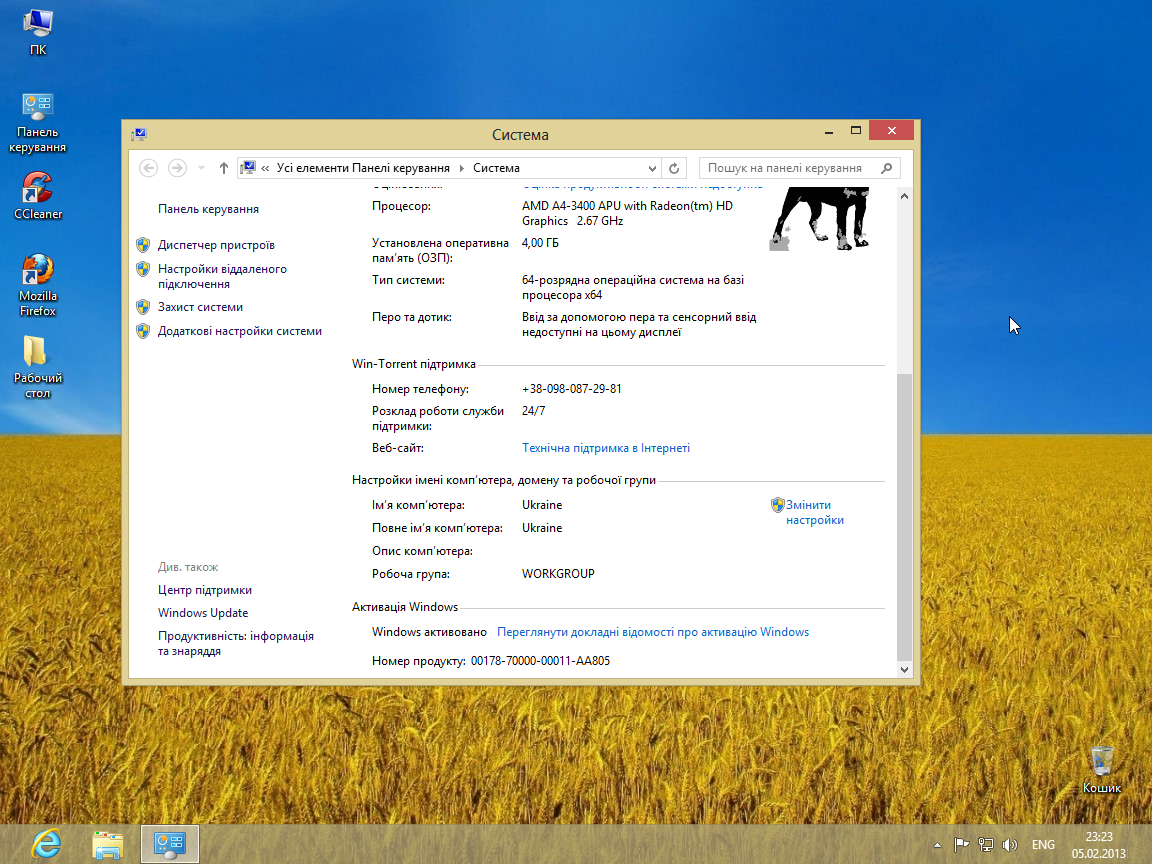Open Додаткові настройки системи
Viewport: 1152px width, 864px height.
pos(240,331)
